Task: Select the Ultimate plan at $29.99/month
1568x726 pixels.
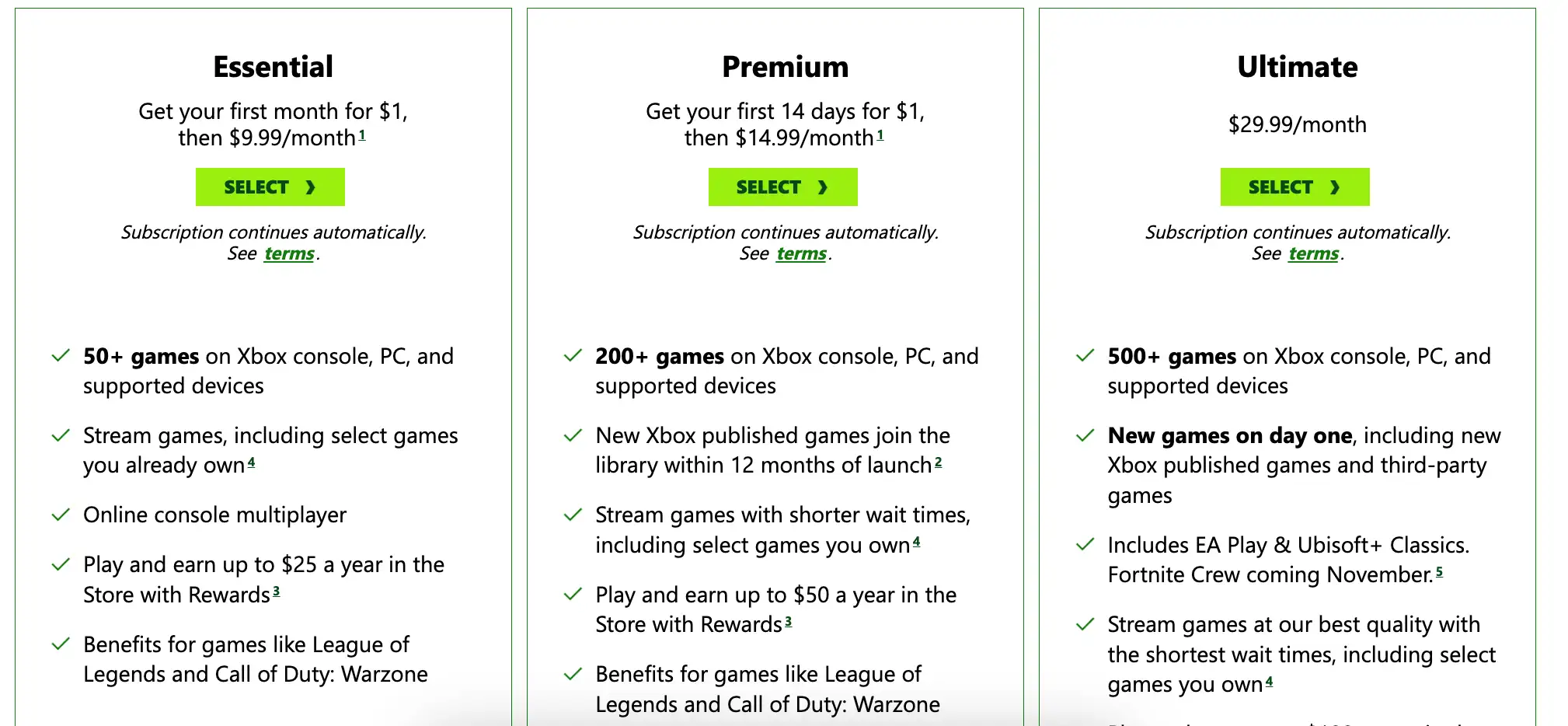Action: [1294, 187]
